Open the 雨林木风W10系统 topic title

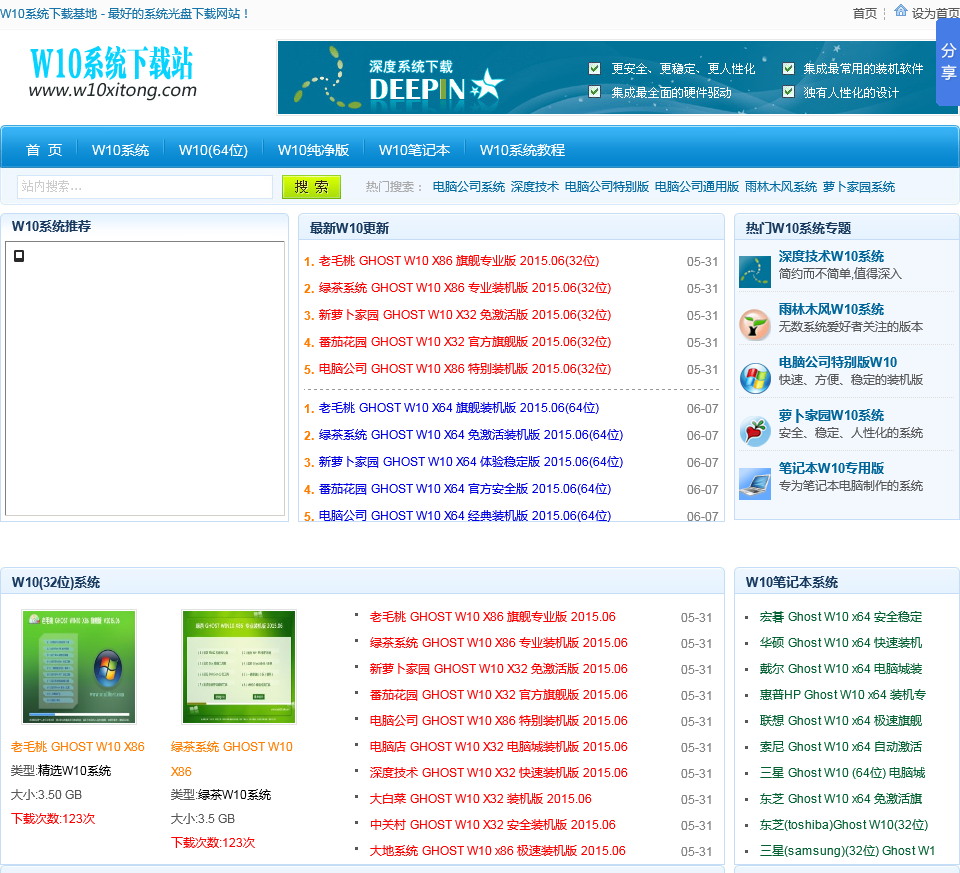point(831,309)
